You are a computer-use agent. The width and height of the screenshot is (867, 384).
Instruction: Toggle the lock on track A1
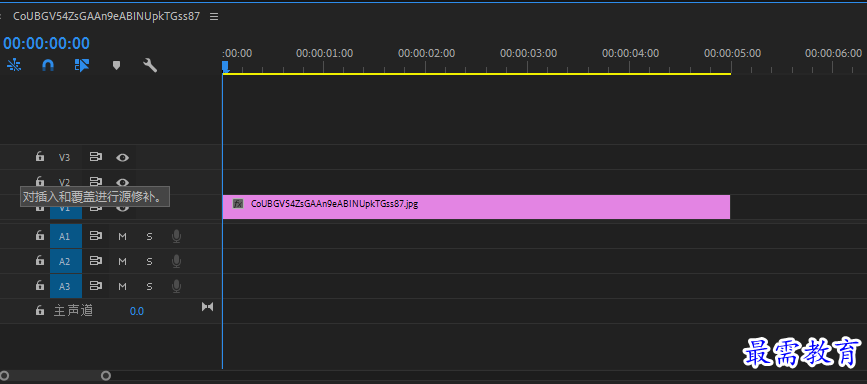pos(39,236)
